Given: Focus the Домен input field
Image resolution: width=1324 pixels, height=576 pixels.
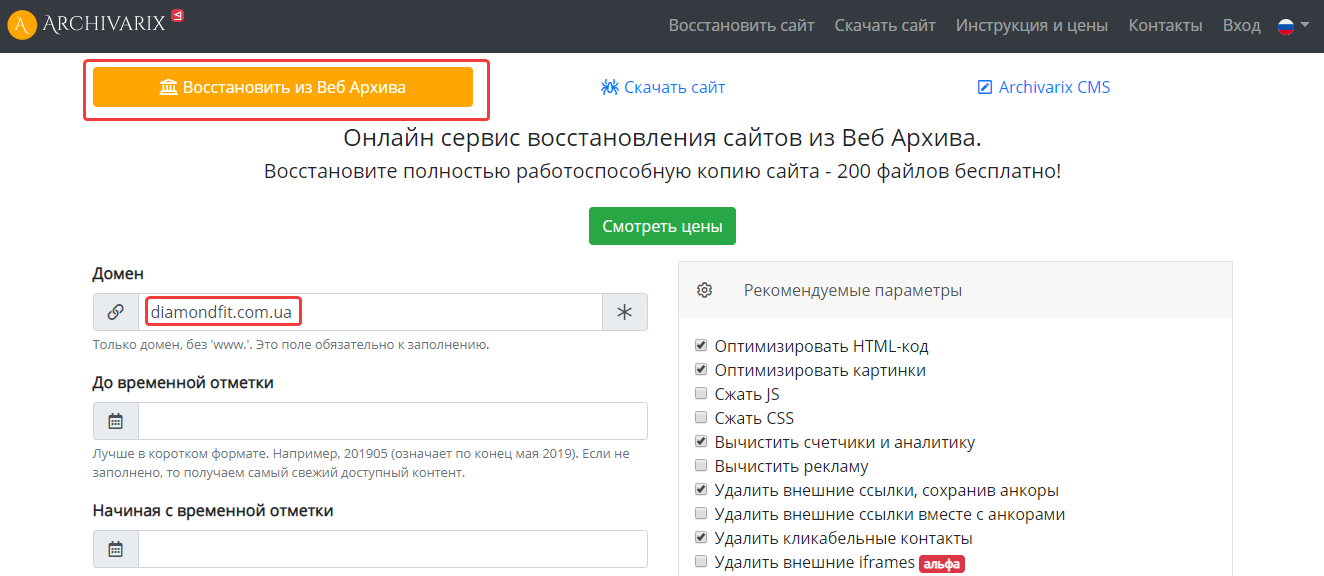Looking at the screenshot, I should (x=370, y=312).
